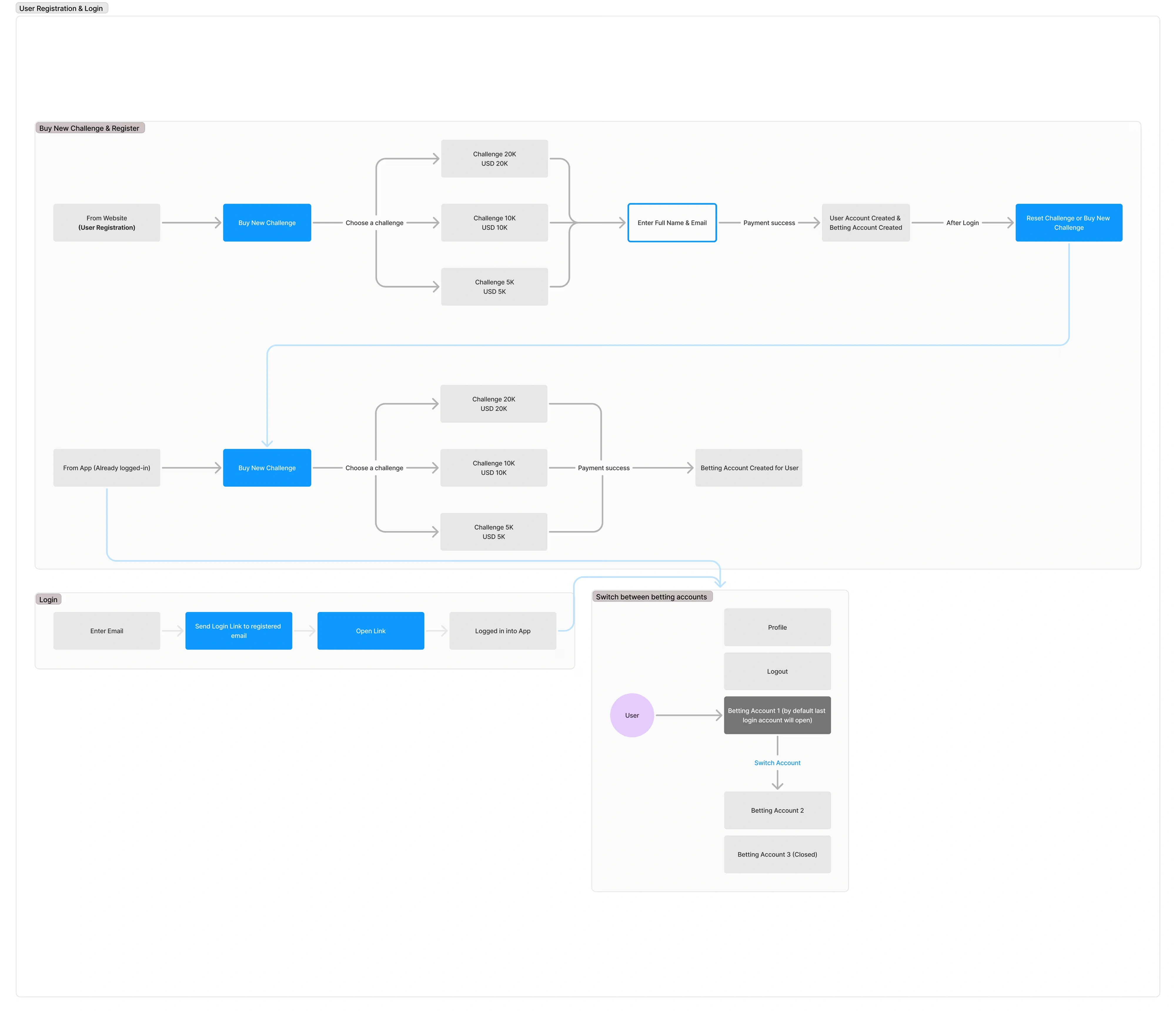Click the purple User circle node
The width and height of the screenshot is (1176, 1013).
click(x=632, y=715)
